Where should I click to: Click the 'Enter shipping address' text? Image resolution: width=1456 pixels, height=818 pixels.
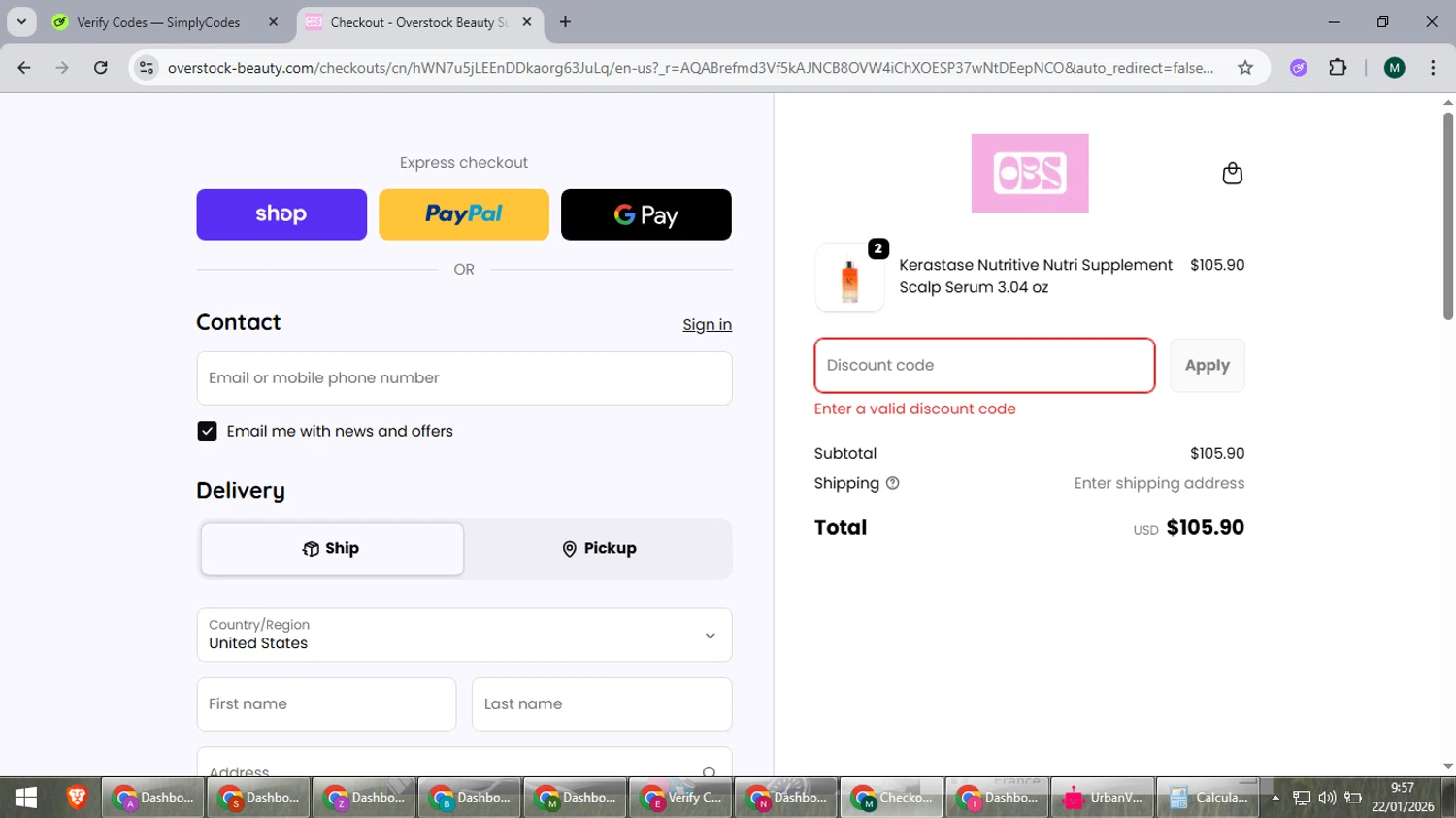coord(1159,483)
